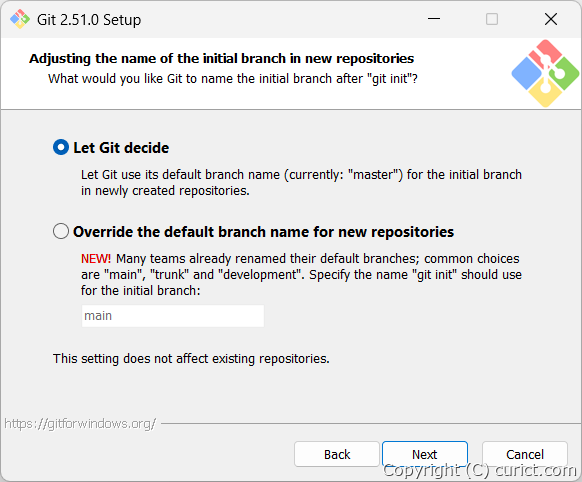Click the greyed-out maximize window button
This screenshot has height=482, width=582.
coord(492,19)
